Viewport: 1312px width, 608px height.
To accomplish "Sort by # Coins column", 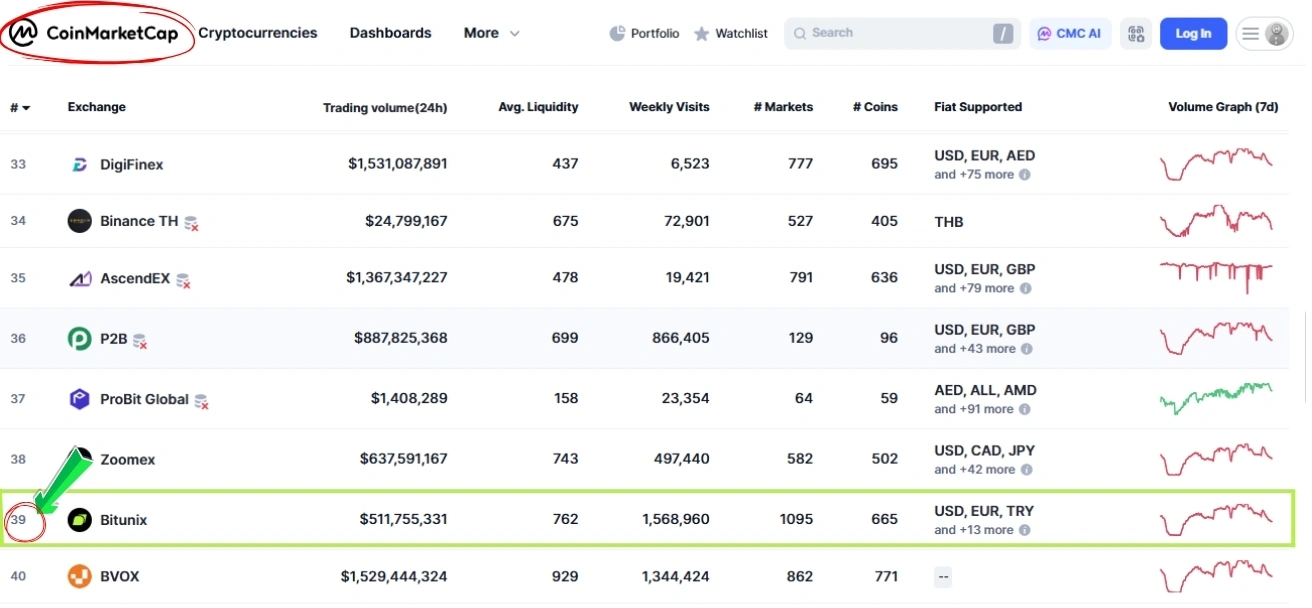I will [875, 107].
